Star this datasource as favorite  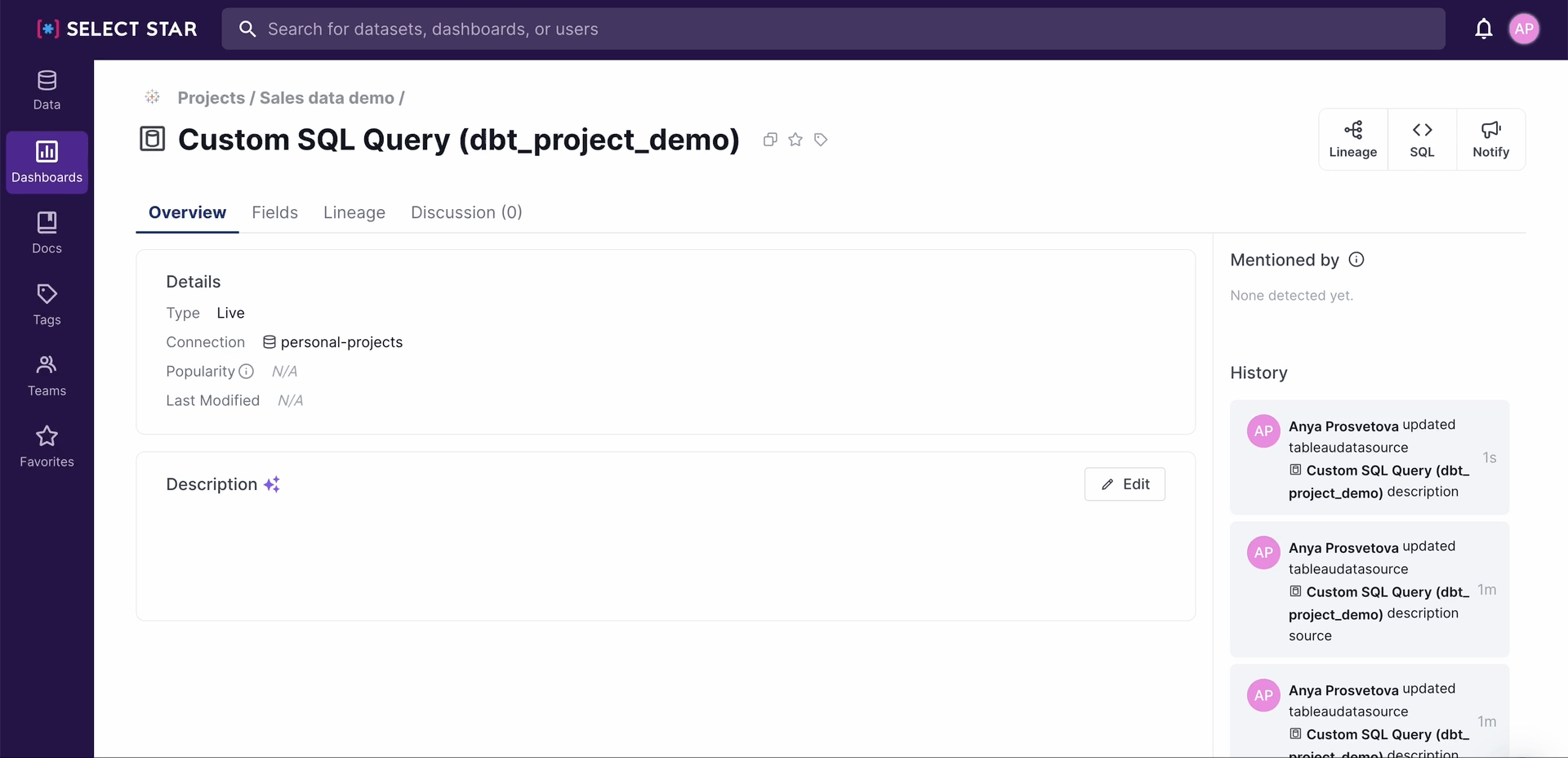(x=795, y=140)
